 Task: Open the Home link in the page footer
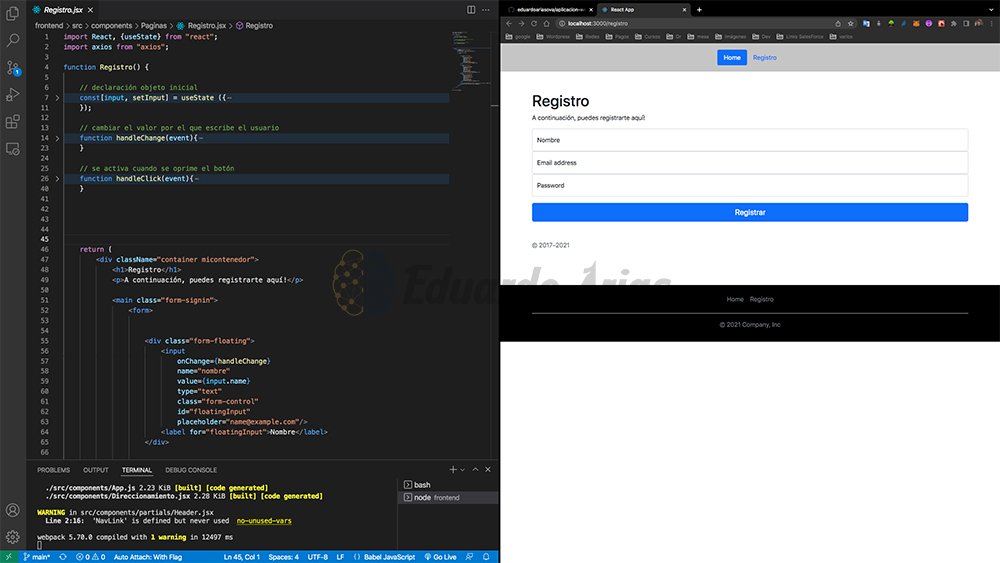pos(735,299)
